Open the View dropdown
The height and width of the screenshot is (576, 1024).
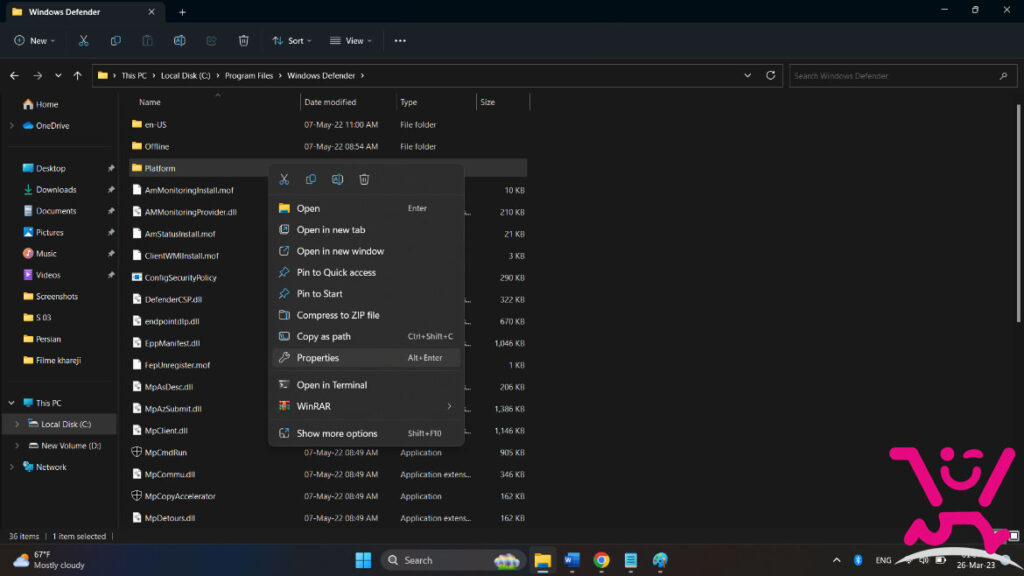pyautogui.click(x=351, y=40)
